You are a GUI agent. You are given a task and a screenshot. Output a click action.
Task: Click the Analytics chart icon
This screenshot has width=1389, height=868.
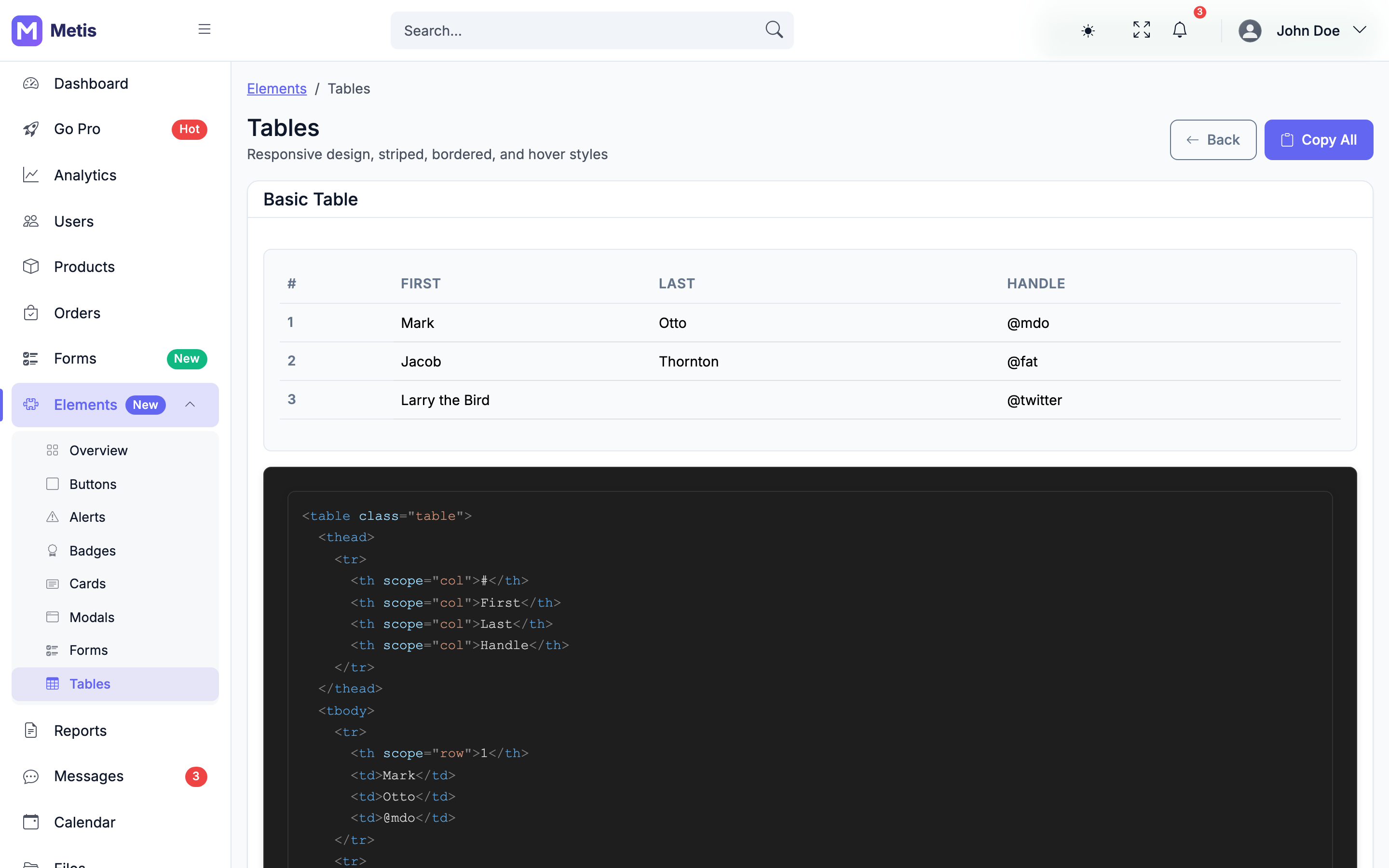[31, 175]
